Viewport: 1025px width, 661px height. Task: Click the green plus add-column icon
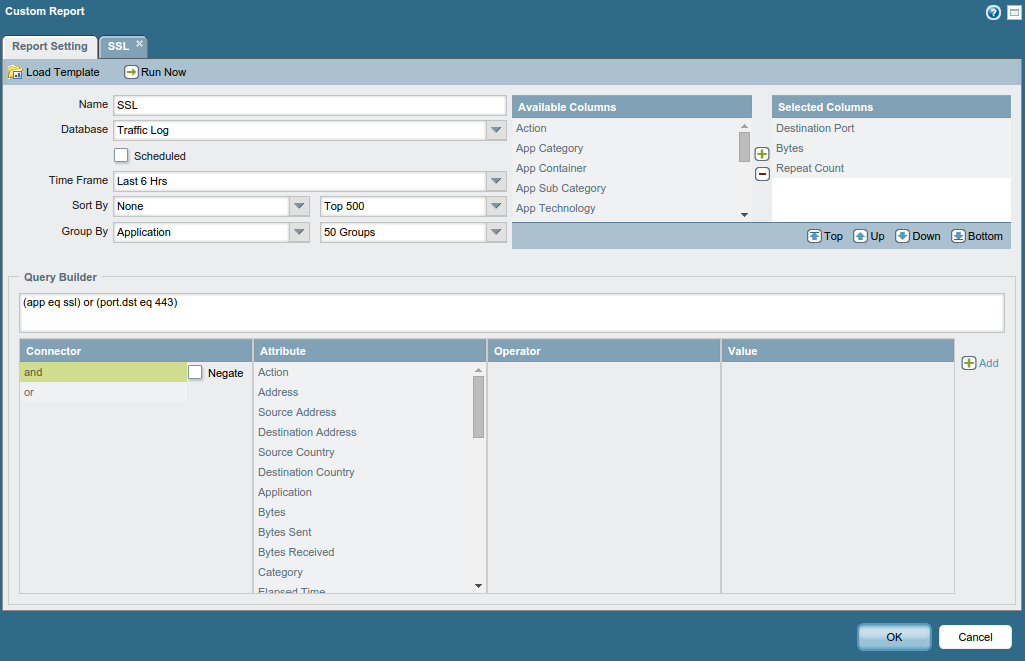762,154
